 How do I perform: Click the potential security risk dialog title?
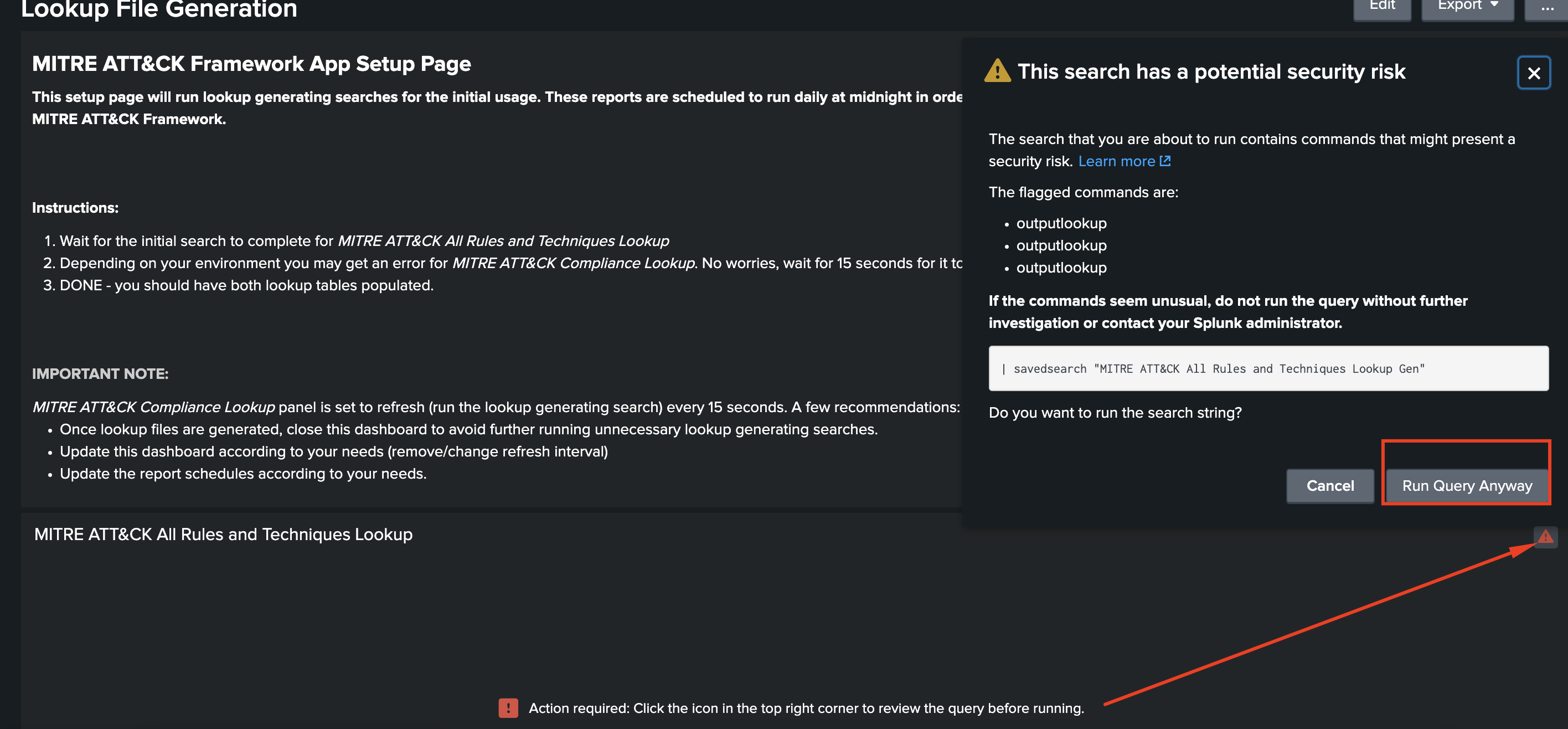pos(1211,72)
